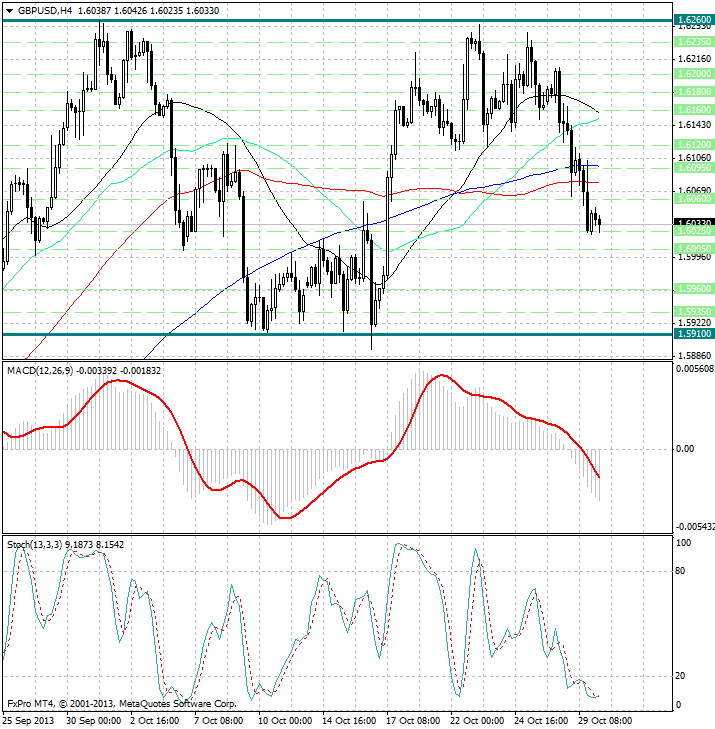Screen dimensions: 715x729
Task: Select the 1.60950 green price label
Action: coord(694,167)
